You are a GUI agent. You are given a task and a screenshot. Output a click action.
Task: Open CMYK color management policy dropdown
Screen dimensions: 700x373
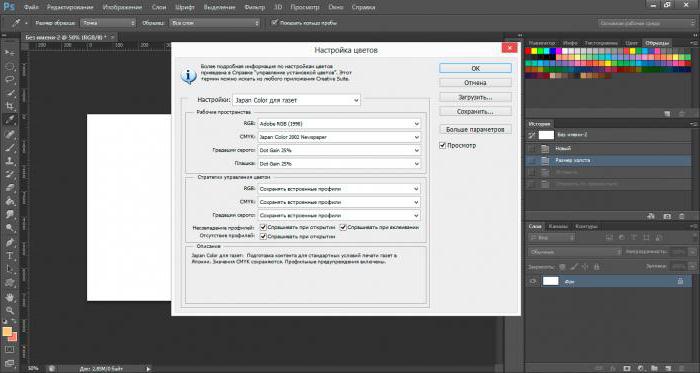(x=339, y=202)
